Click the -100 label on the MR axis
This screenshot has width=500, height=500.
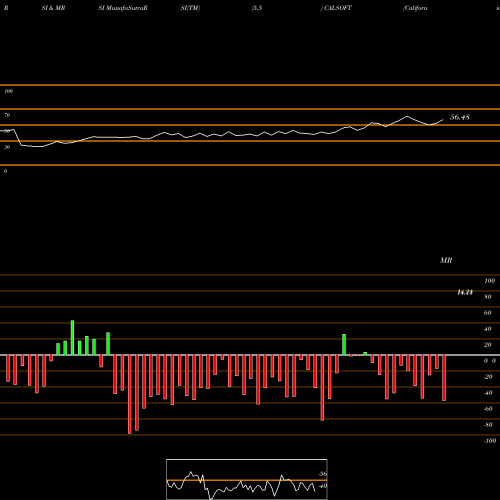(x=490, y=441)
